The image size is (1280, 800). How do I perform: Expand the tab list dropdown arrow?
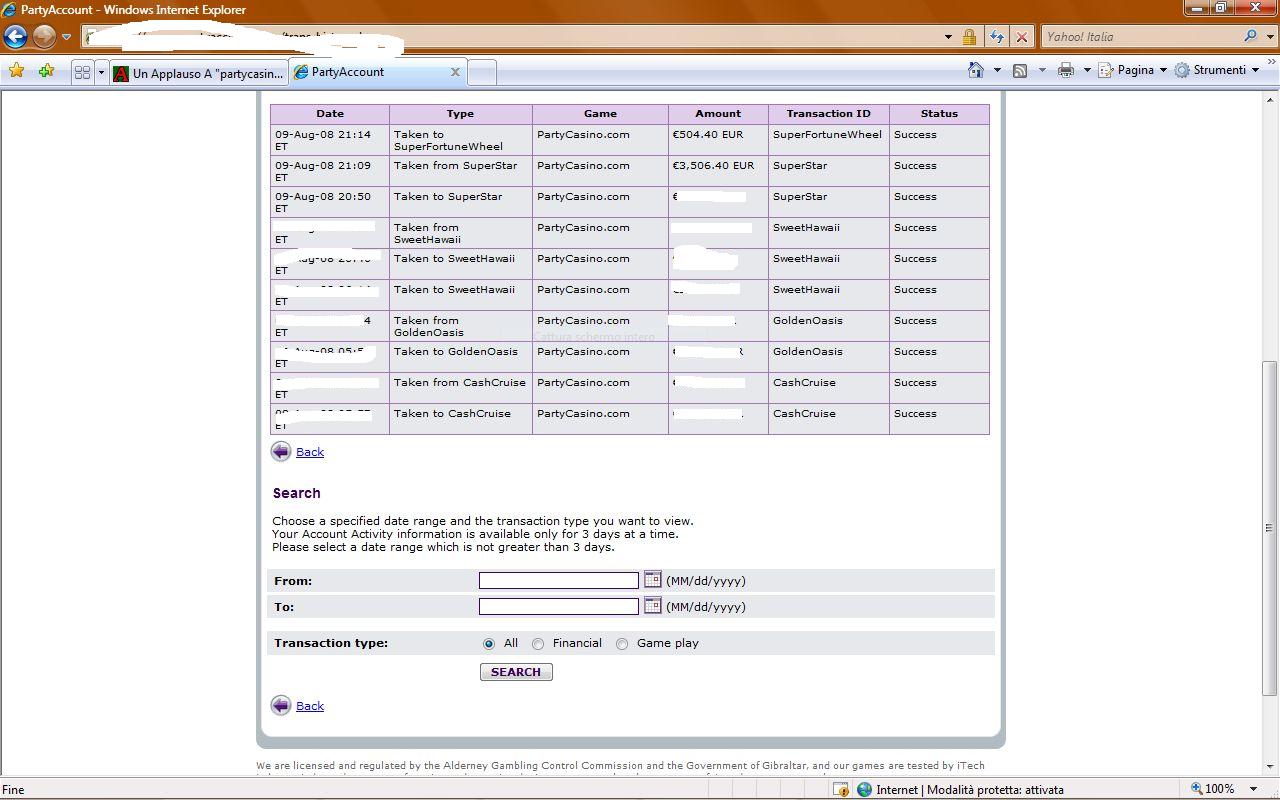[101, 72]
